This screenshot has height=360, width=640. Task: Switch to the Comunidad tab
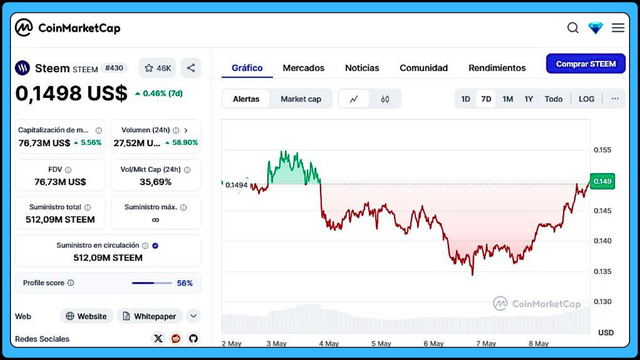point(424,68)
